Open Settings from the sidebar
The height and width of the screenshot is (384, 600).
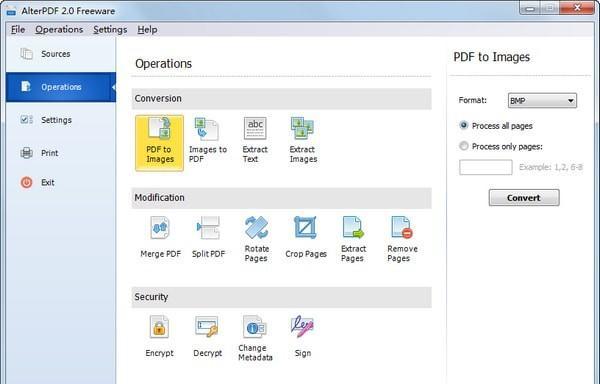coord(61,120)
